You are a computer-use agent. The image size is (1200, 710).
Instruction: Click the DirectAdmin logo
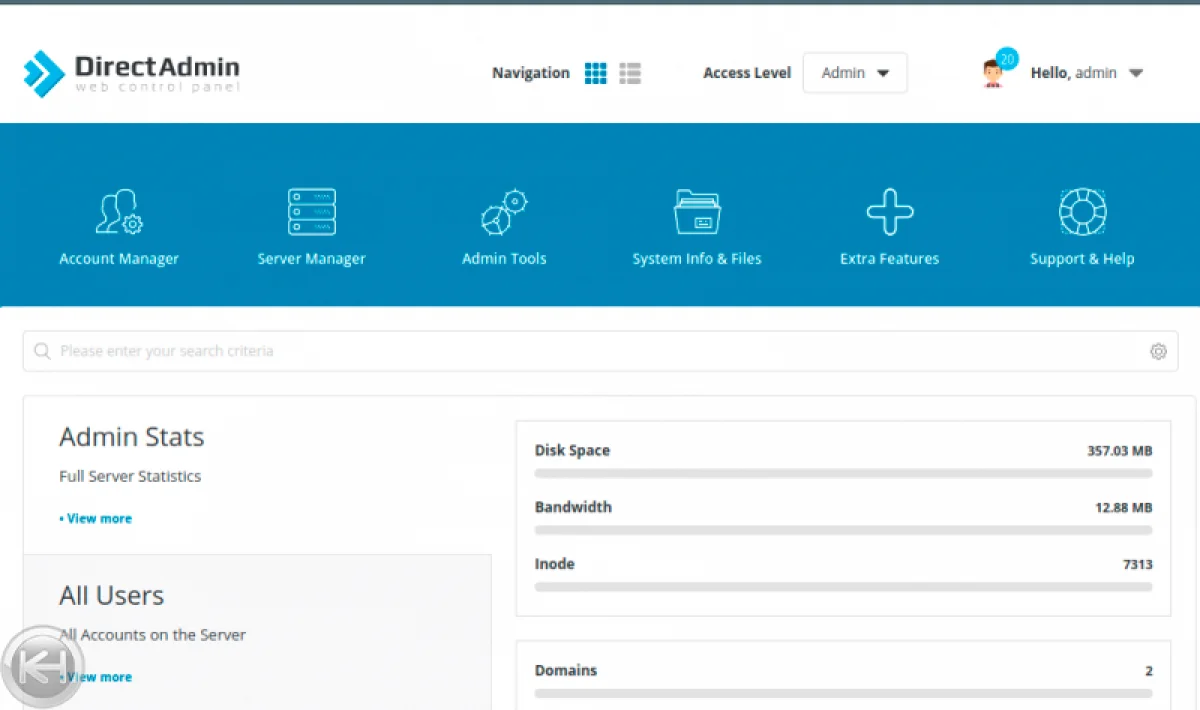(131, 73)
